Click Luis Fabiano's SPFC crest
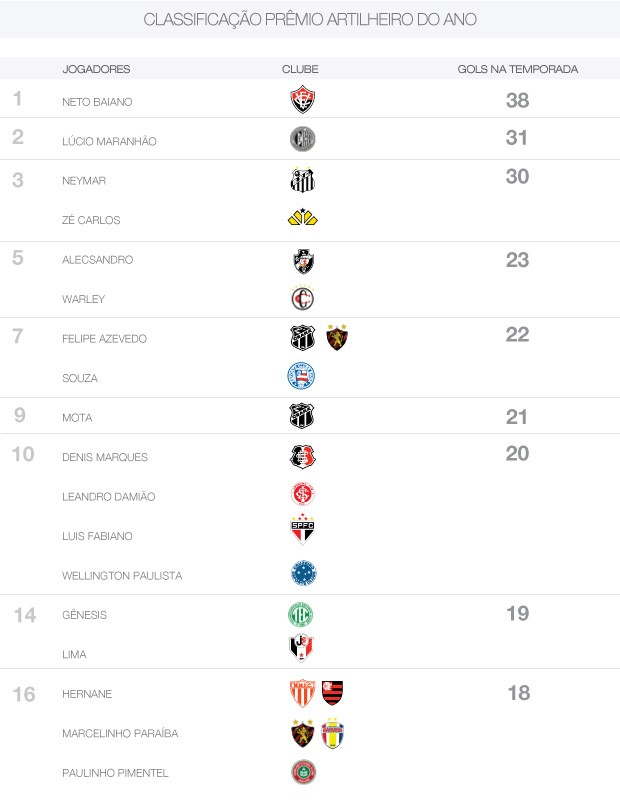The image size is (620, 800). [302, 531]
